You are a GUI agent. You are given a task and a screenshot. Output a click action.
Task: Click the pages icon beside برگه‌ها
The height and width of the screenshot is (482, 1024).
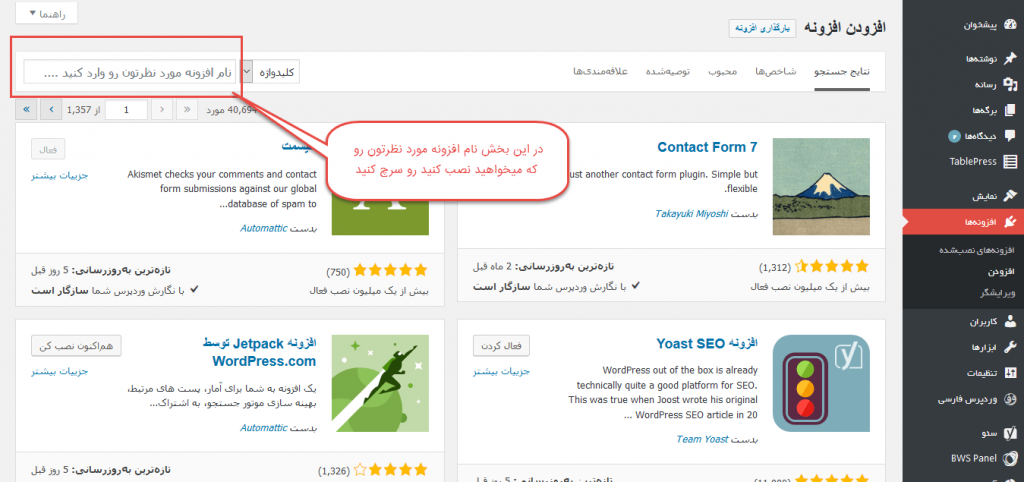1010,110
